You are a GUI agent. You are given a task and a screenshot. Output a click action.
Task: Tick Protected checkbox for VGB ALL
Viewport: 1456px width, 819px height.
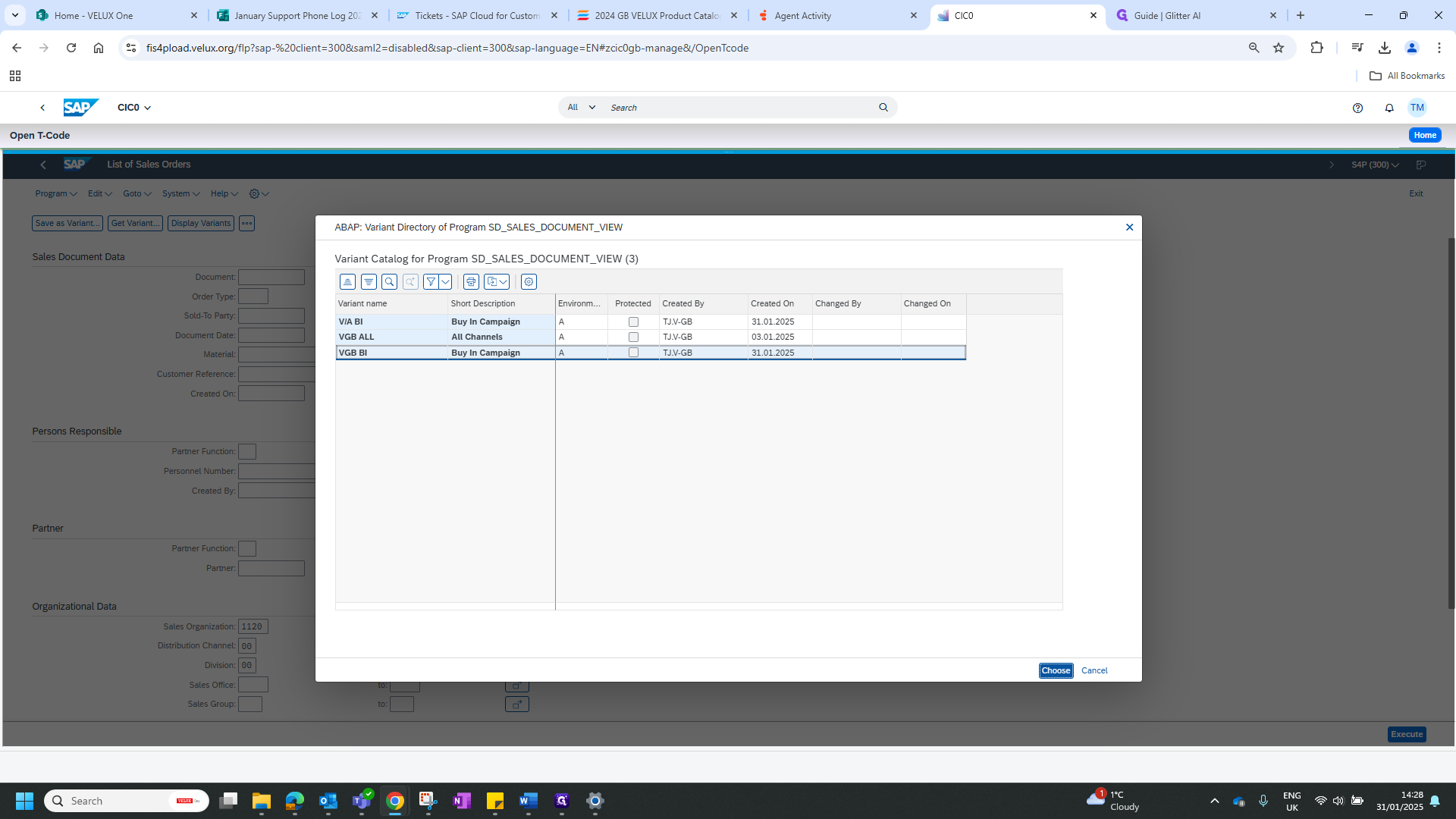click(x=633, y=337)
